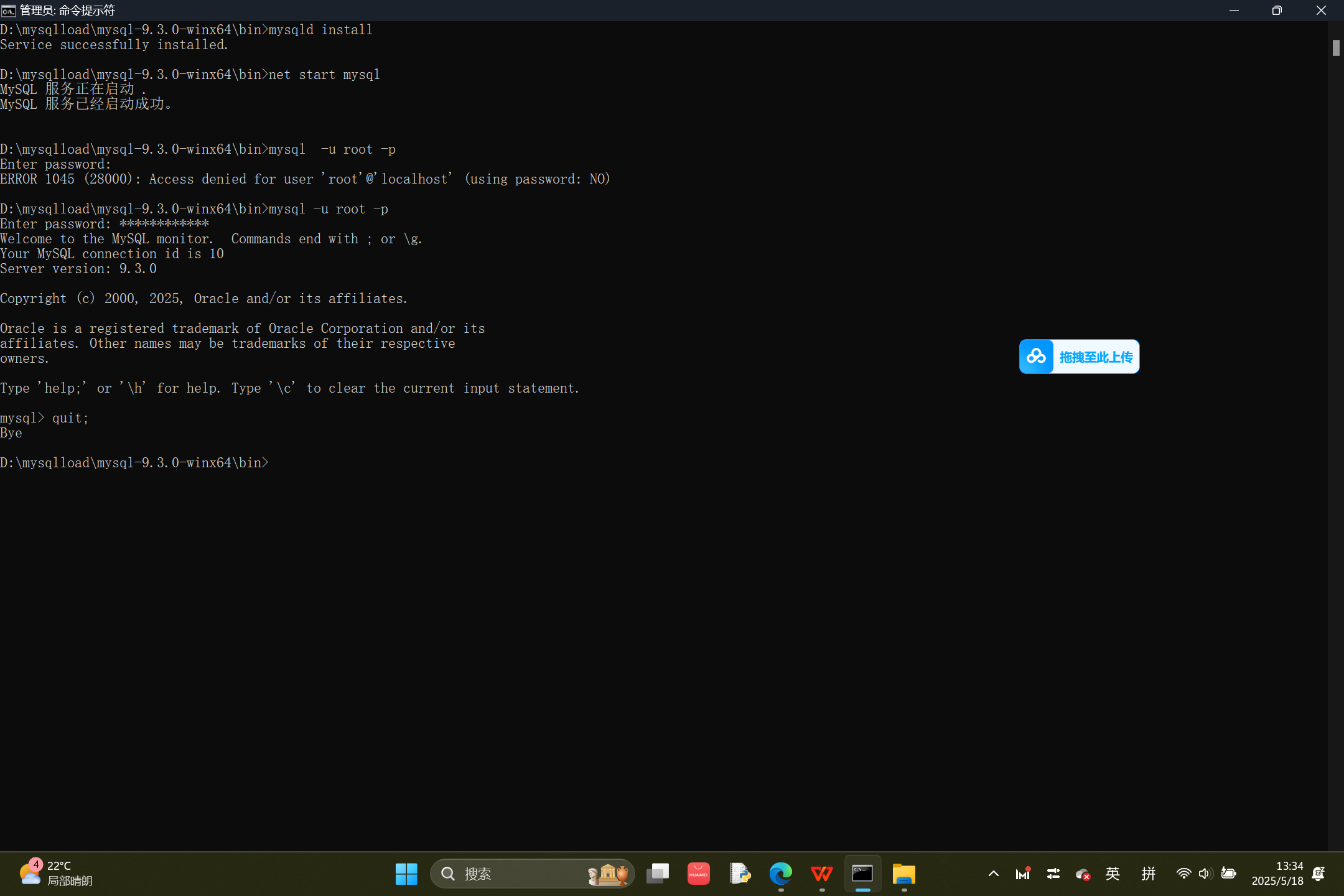Open the Start menu
This screenshot has height=896, width=1344.
click(406, 874)
